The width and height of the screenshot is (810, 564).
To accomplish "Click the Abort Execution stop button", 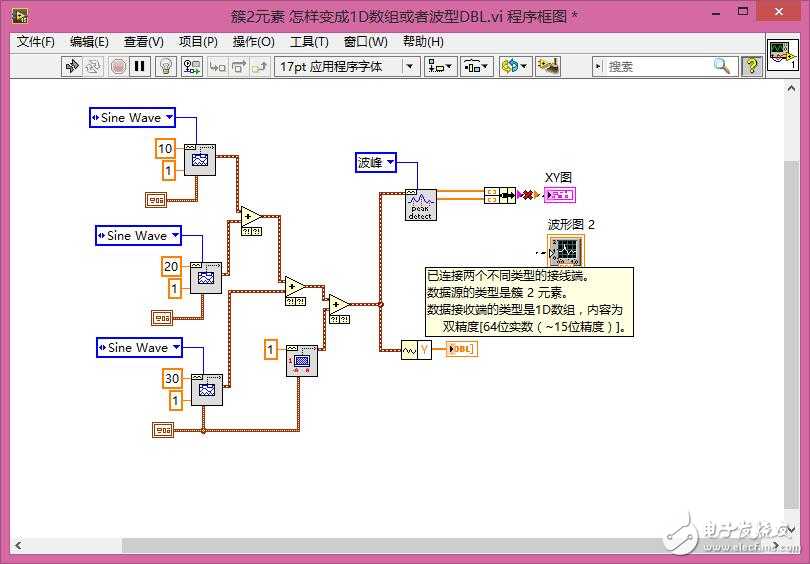I will coord(119,67).
